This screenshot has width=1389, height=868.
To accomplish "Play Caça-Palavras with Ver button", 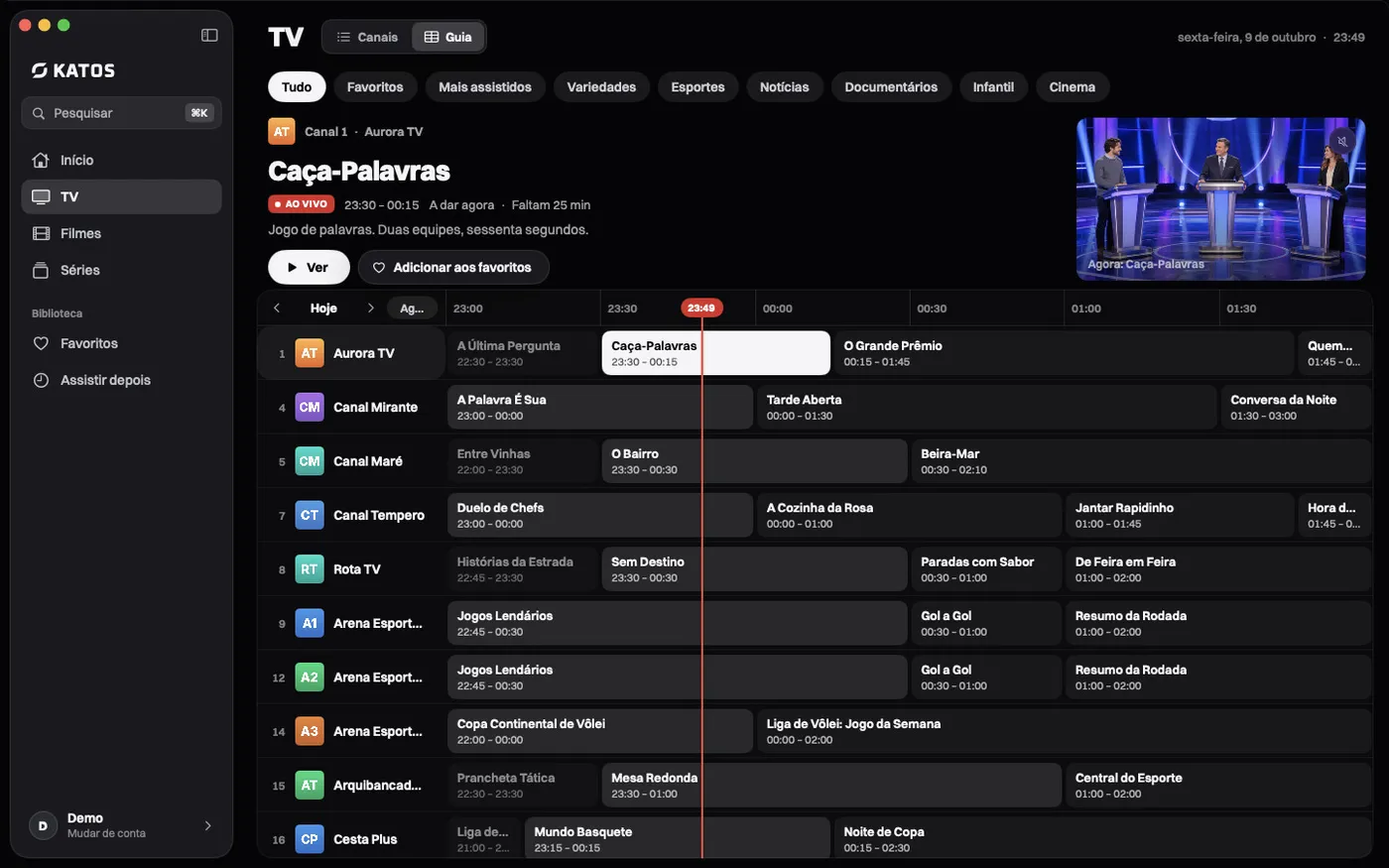I will point(309,267).
